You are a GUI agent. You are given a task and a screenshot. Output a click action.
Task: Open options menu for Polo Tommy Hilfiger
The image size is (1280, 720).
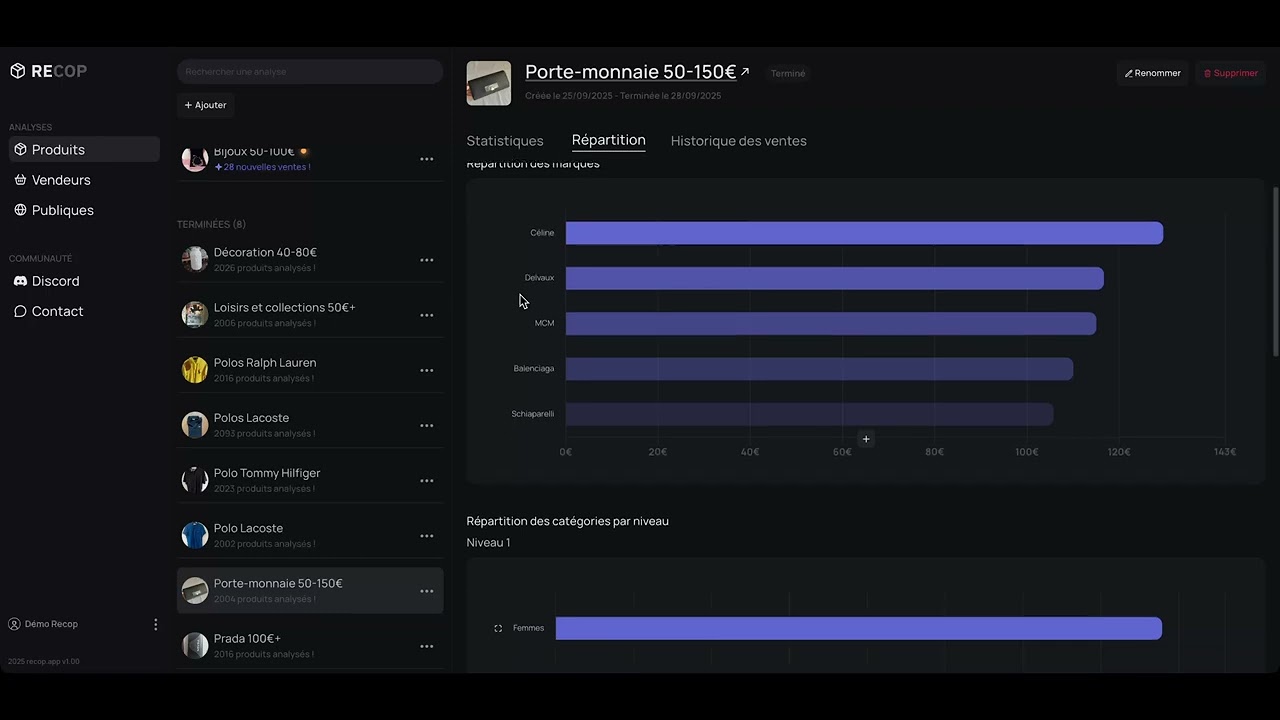coord(427,481)
